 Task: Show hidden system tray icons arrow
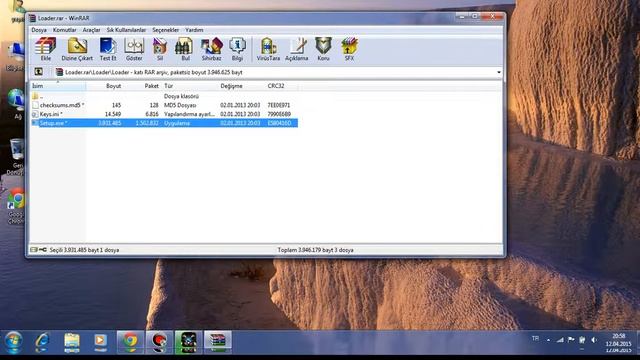(x=548, y=340)
